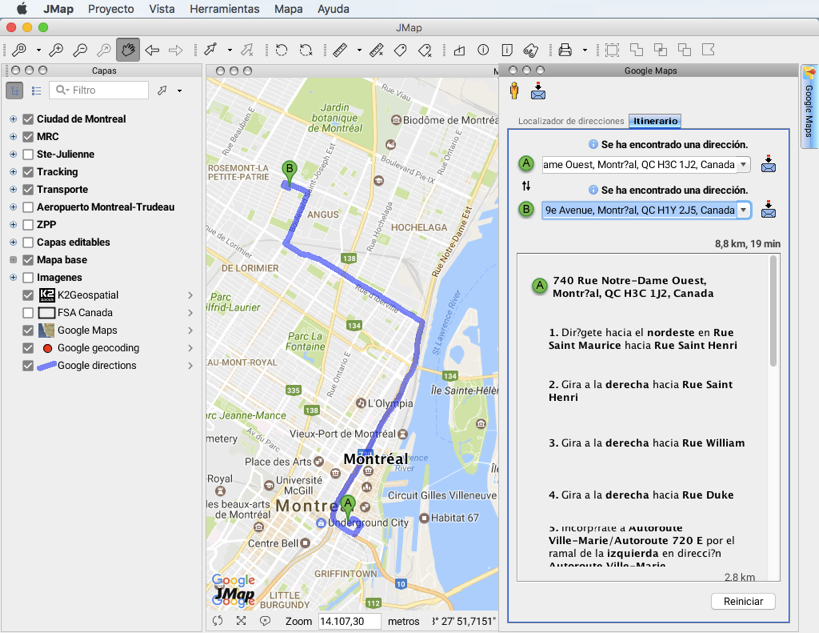Click the itinerary directions vertical scrollbar
Image resolution: width=819 pixels, height=633 pixels.
tap(772, 310)
